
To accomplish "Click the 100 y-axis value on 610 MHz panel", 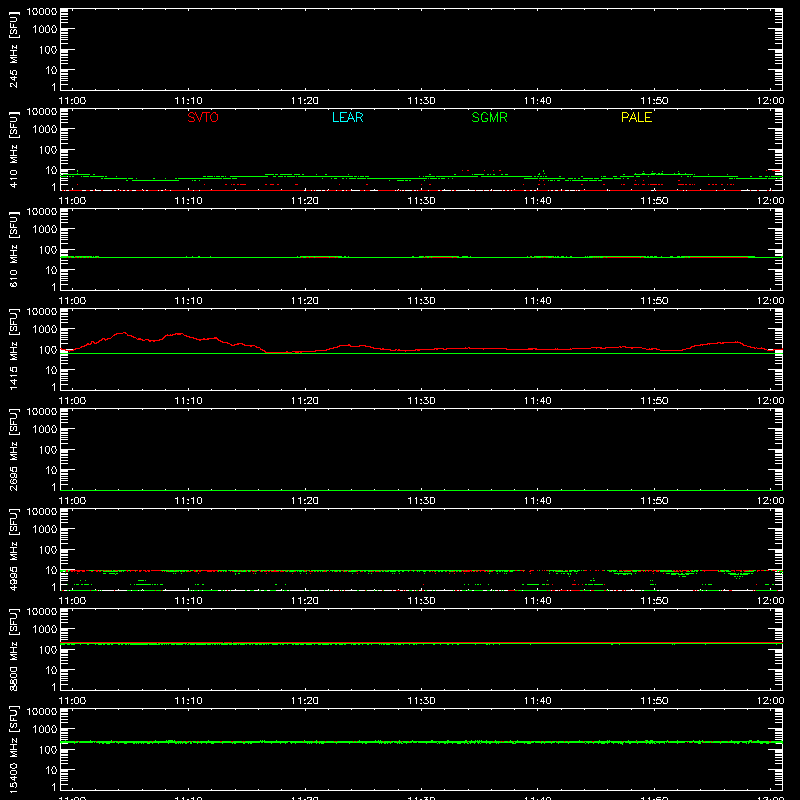I will pos(48,250).
